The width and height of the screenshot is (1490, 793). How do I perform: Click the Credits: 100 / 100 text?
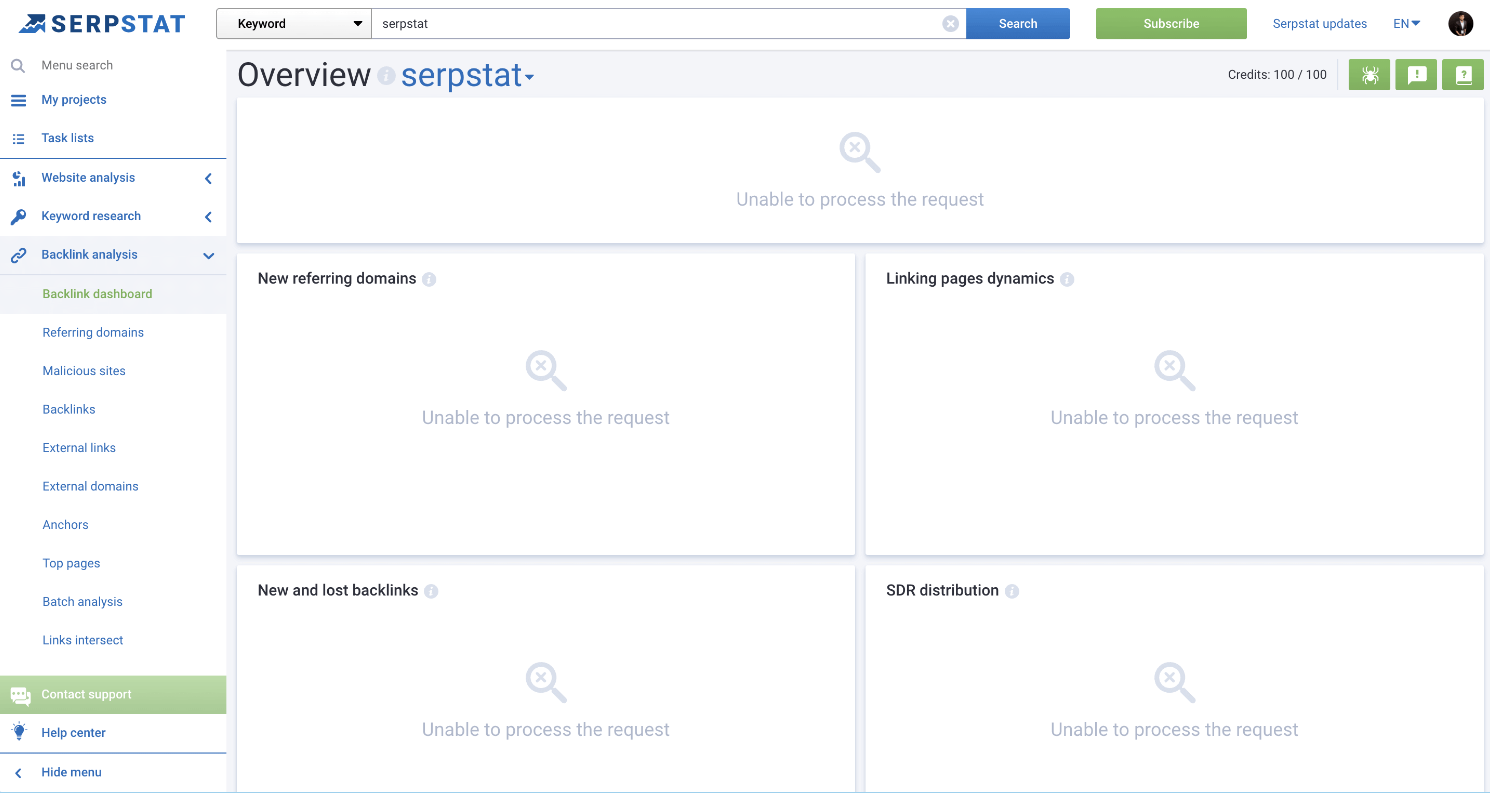tap(1277, 75)
